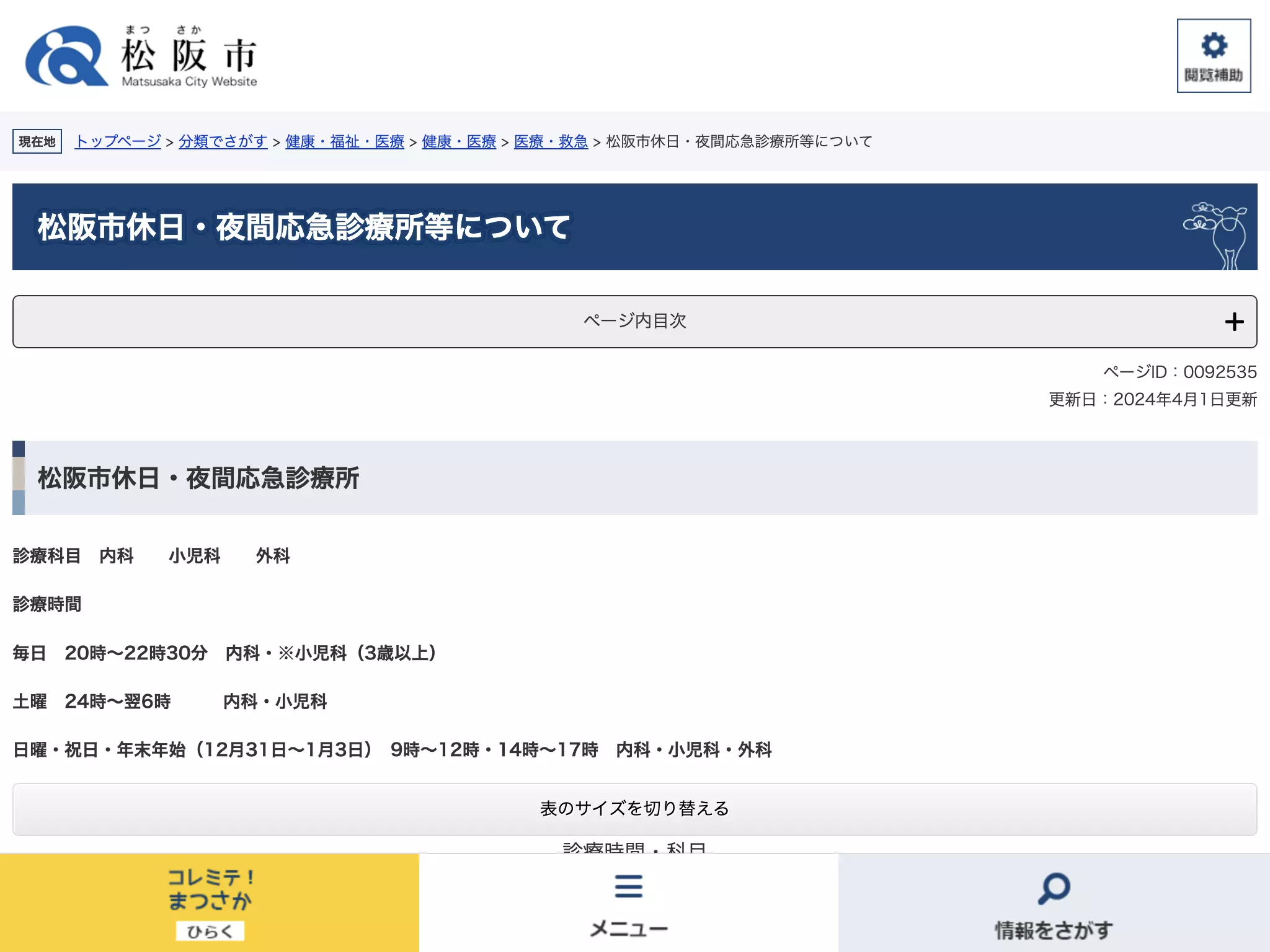Open the トップページ breadcrumb link

coord(118,141)
